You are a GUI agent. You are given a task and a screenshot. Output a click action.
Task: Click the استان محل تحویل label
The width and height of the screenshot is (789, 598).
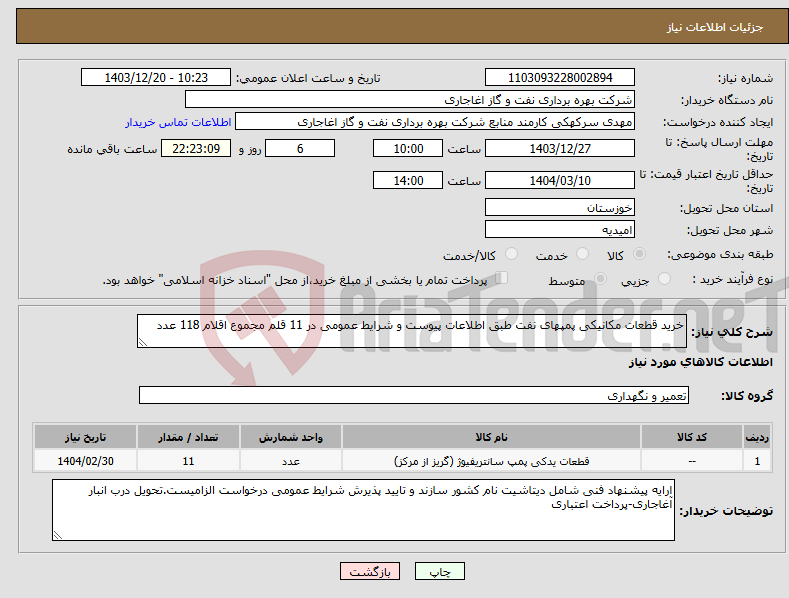click(x=727, y=208)
